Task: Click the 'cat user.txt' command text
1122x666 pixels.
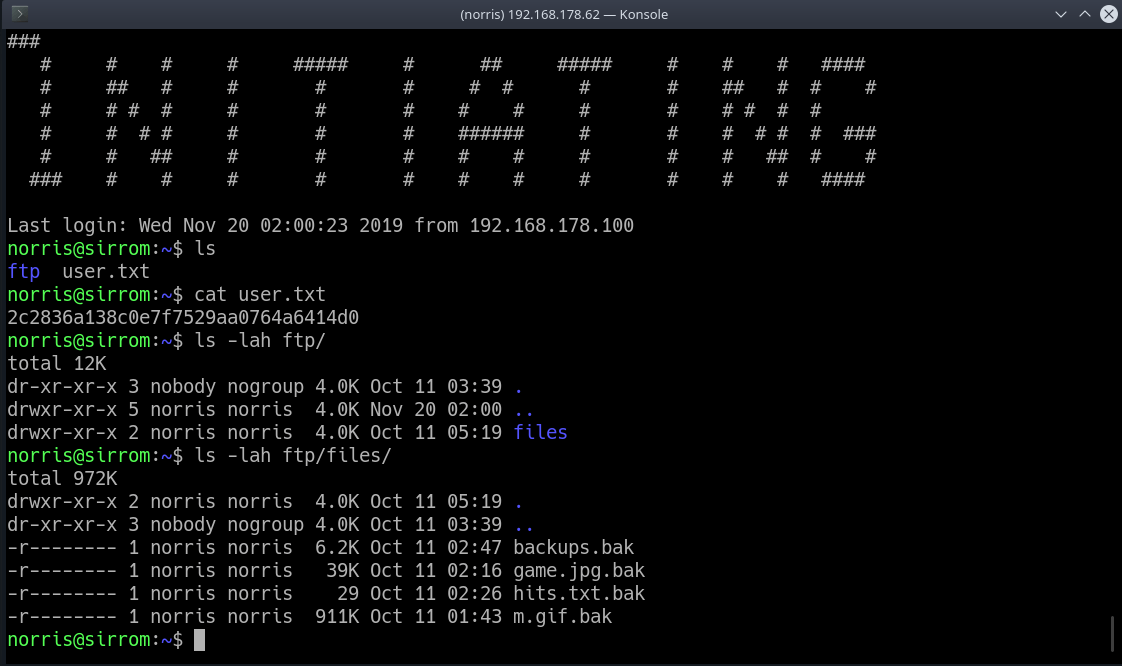Action: pyautogui.click(x=260, y=295)
